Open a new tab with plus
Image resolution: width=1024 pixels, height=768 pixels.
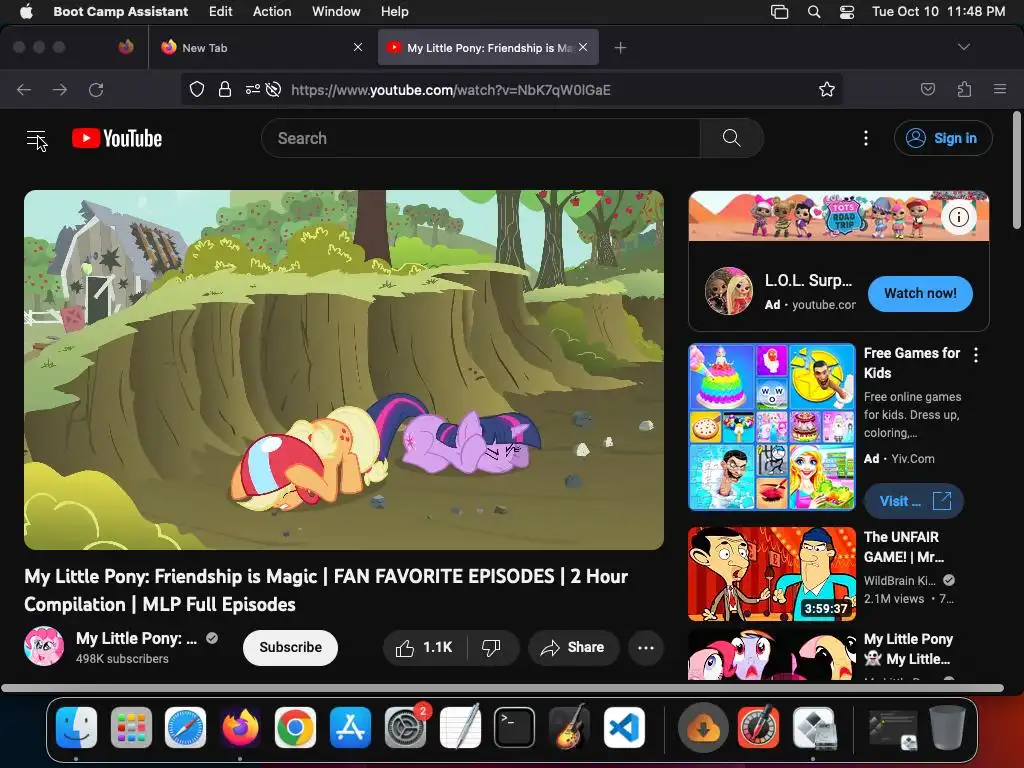tap(620, 48)
